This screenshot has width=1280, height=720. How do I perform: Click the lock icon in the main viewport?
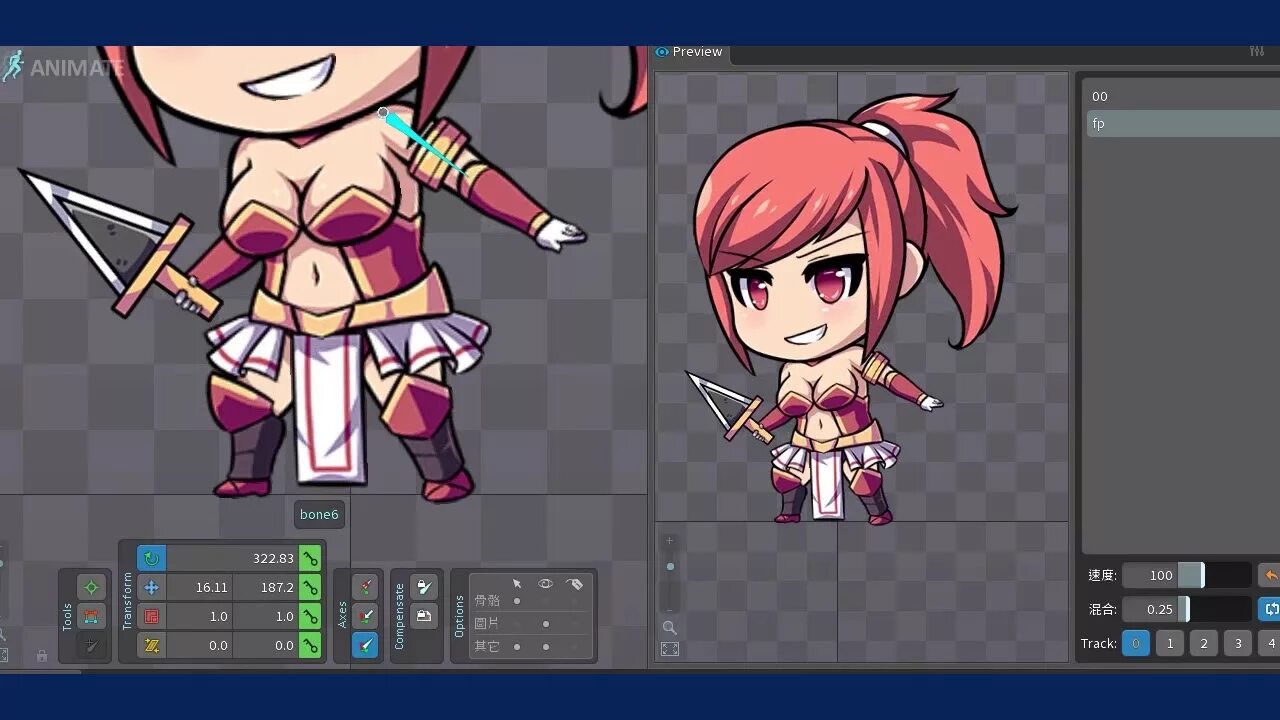click(42, 656)
